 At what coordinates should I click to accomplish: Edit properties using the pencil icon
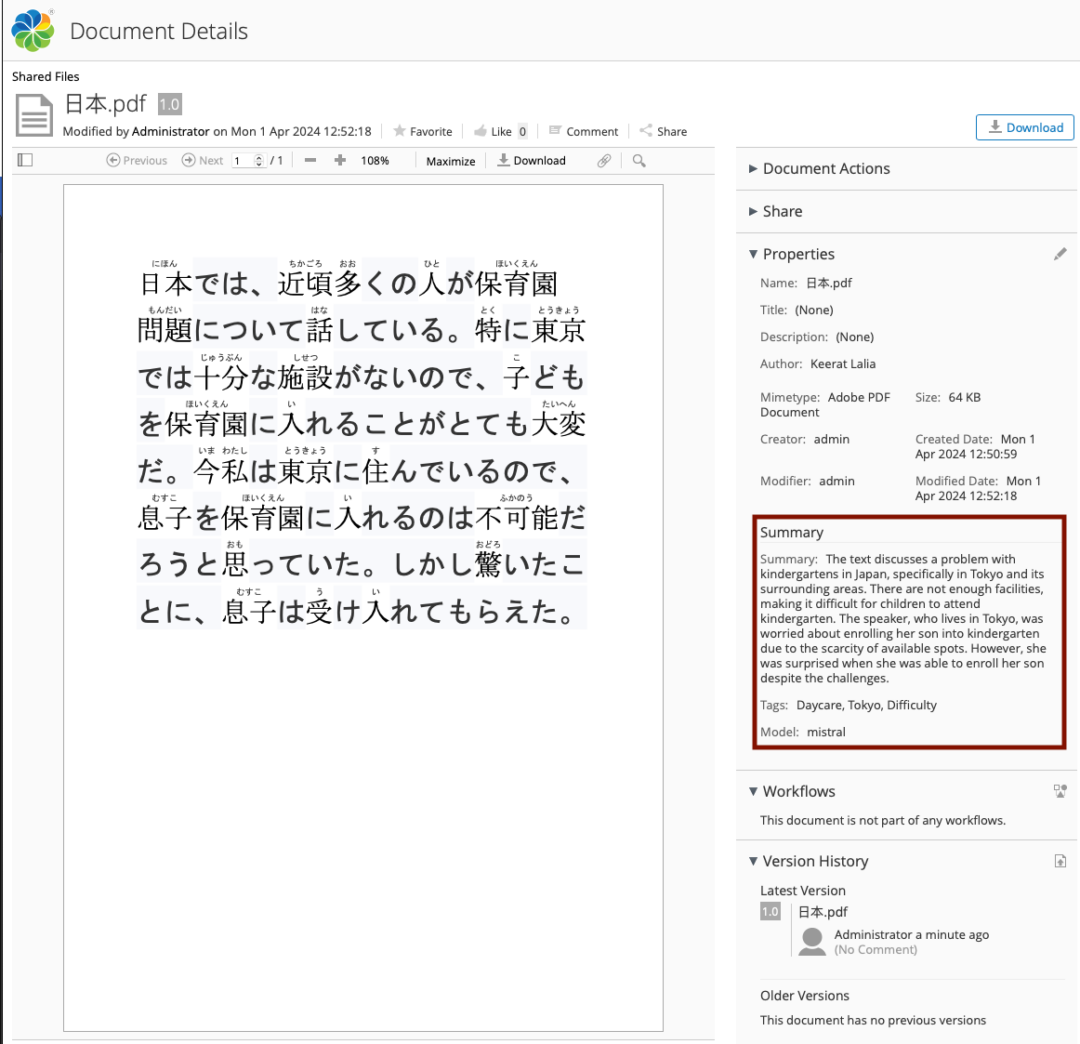tap(1060, 254)
